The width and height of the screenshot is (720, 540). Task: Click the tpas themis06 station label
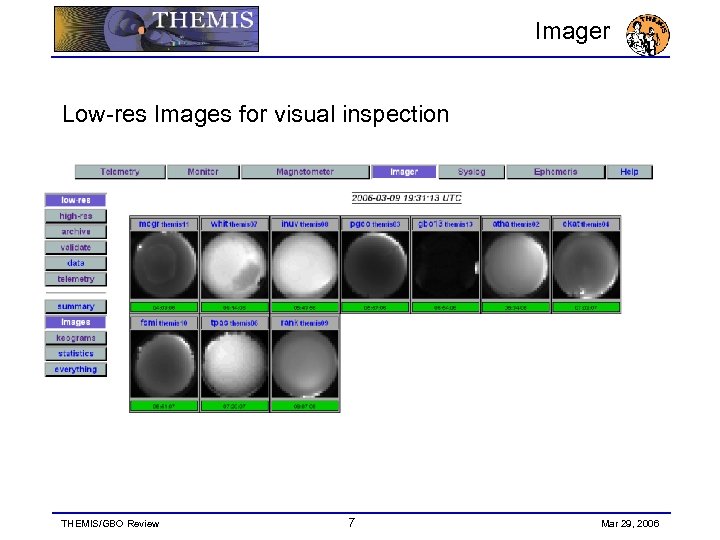point(234,323)
